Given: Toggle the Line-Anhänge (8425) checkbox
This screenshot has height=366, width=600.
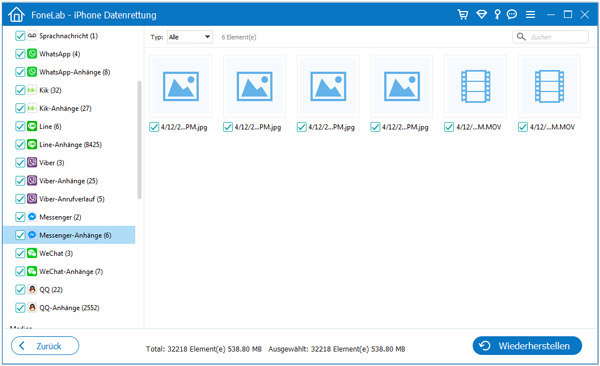Looking at the screenshot, I should pos(20,144).
